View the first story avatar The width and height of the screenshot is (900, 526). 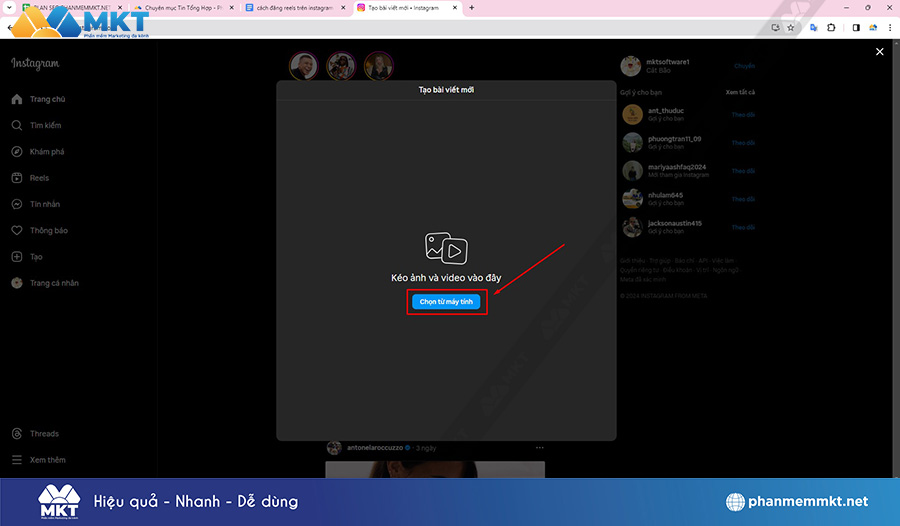tap(304, 66)
